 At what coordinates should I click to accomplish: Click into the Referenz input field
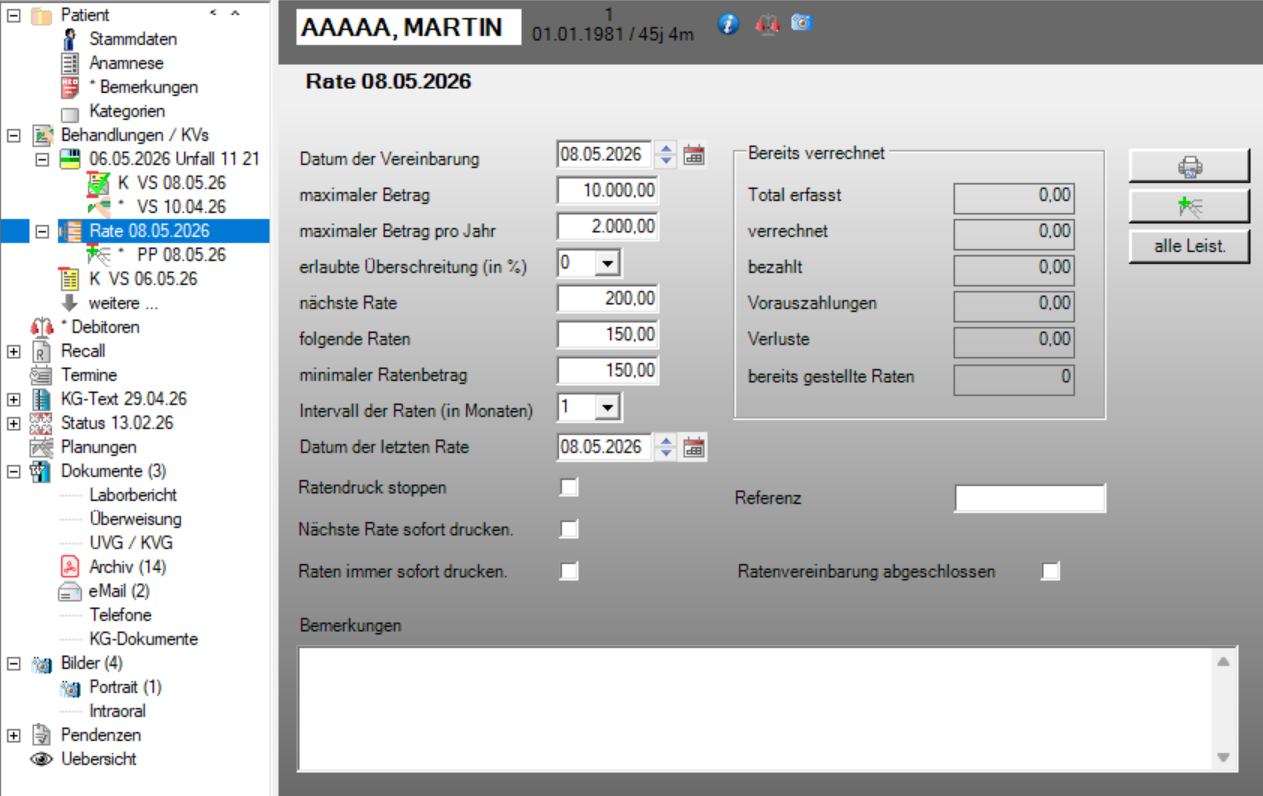[x=1030, y=498]
